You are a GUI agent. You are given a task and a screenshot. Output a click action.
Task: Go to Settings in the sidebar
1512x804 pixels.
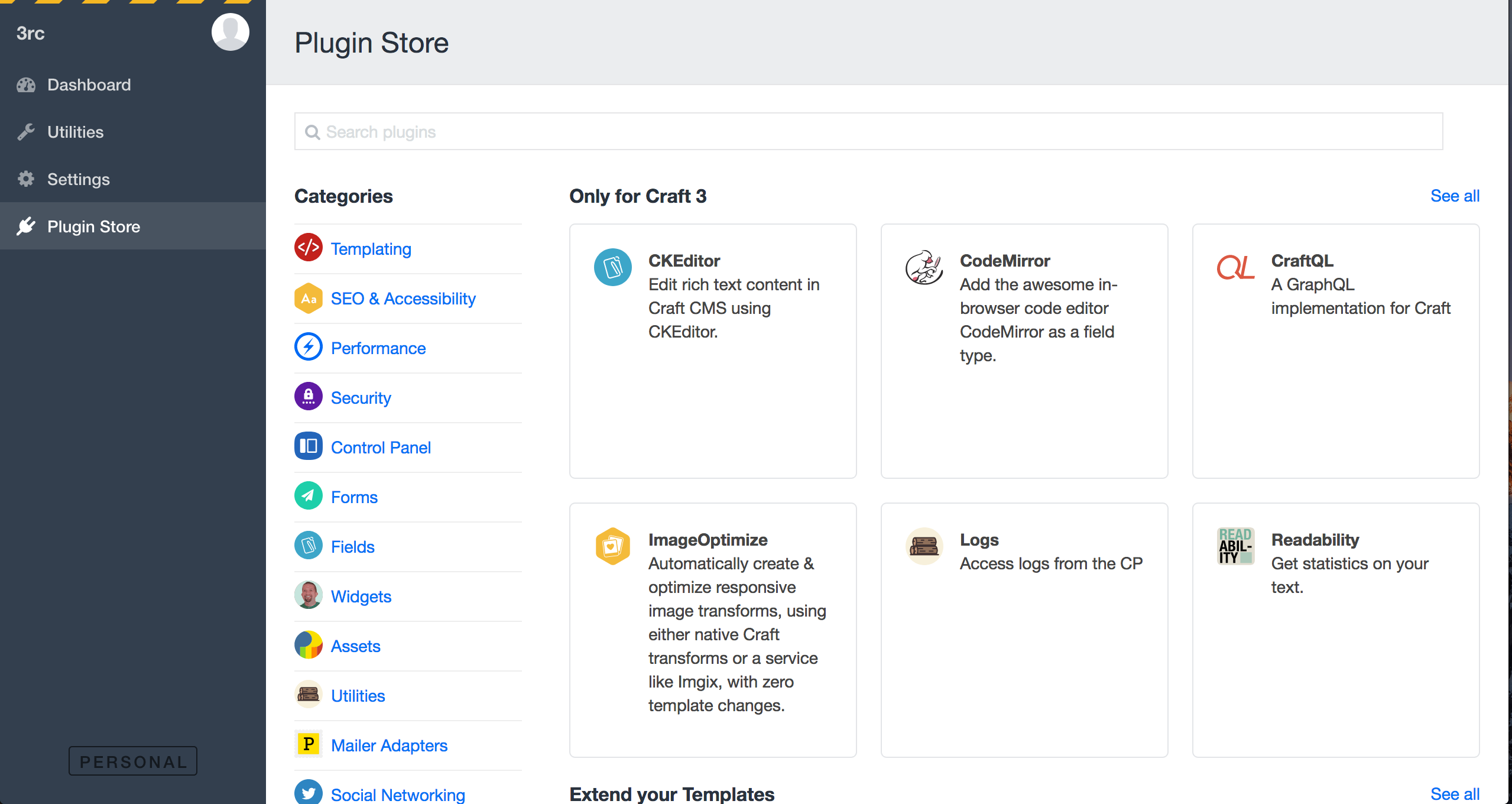click(78, 179)
